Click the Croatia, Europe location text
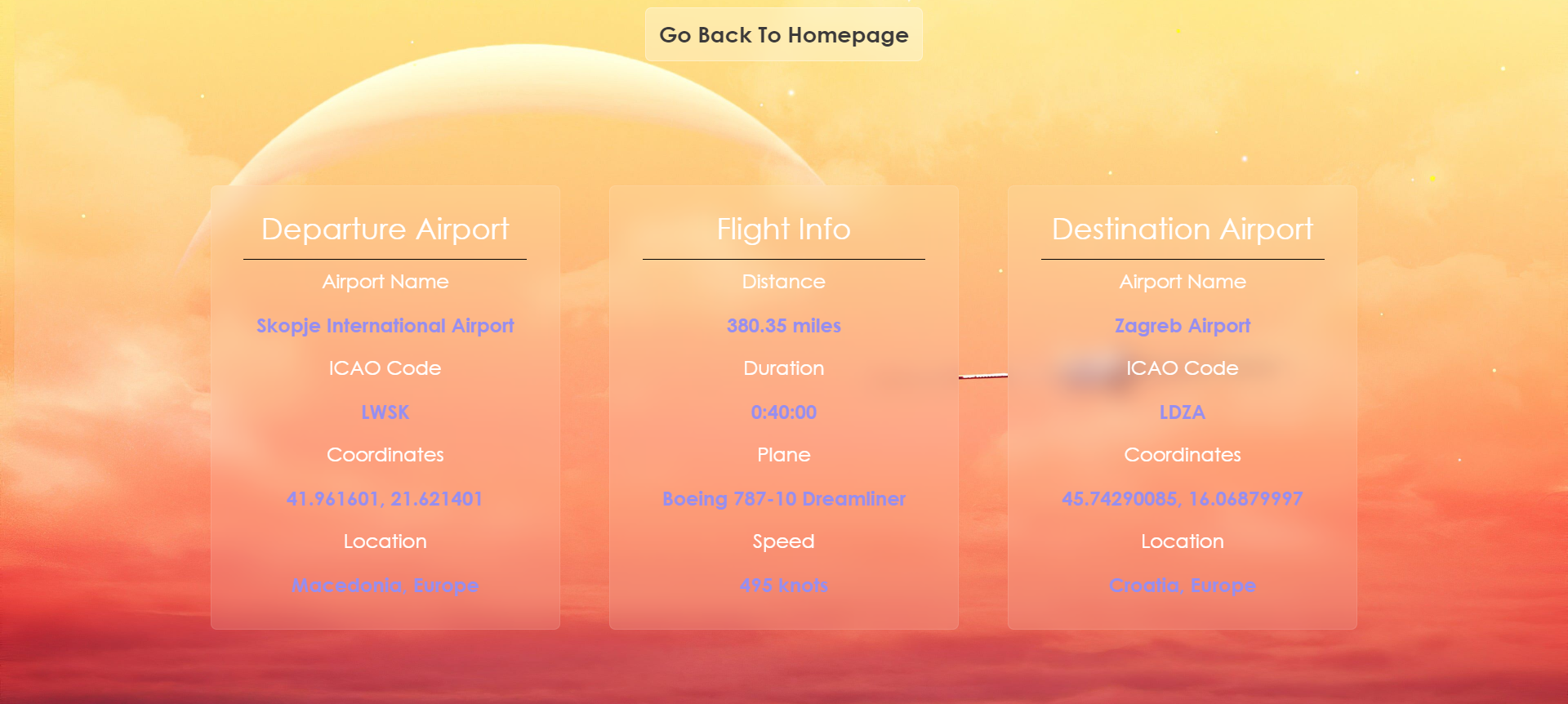 (1182, 586)
